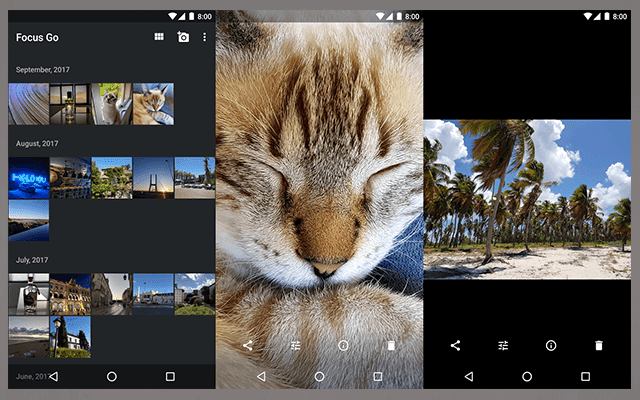The width and height of the screenshot is (640, 400).
Task: Share the cat photo
Action: tap(248, 345)
